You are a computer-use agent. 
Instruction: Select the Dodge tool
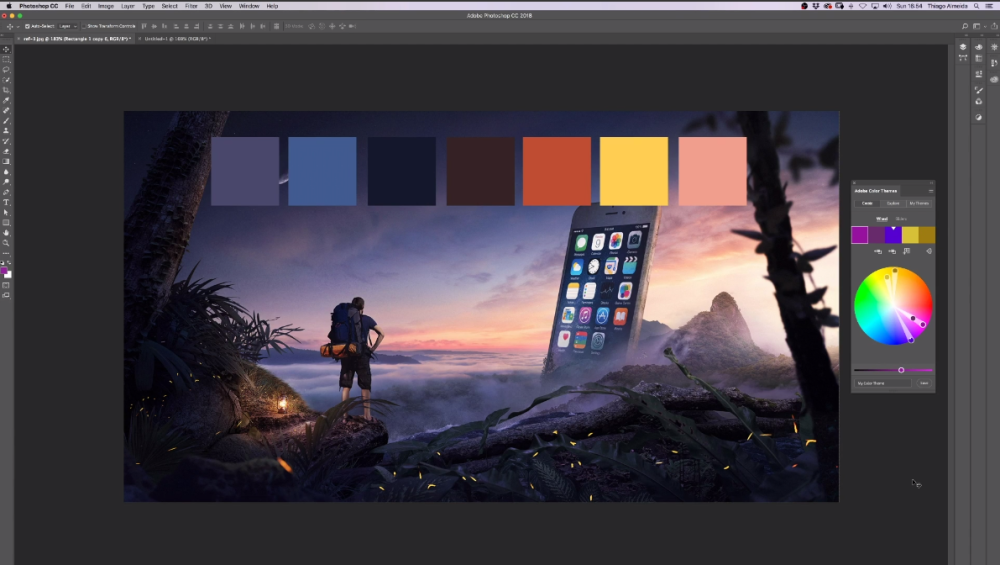point(6,182)
